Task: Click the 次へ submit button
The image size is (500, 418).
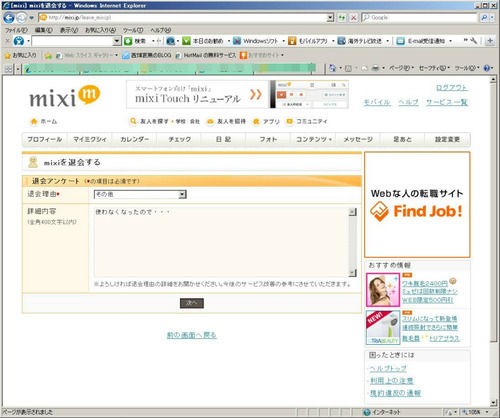Action: pos(192,303)
